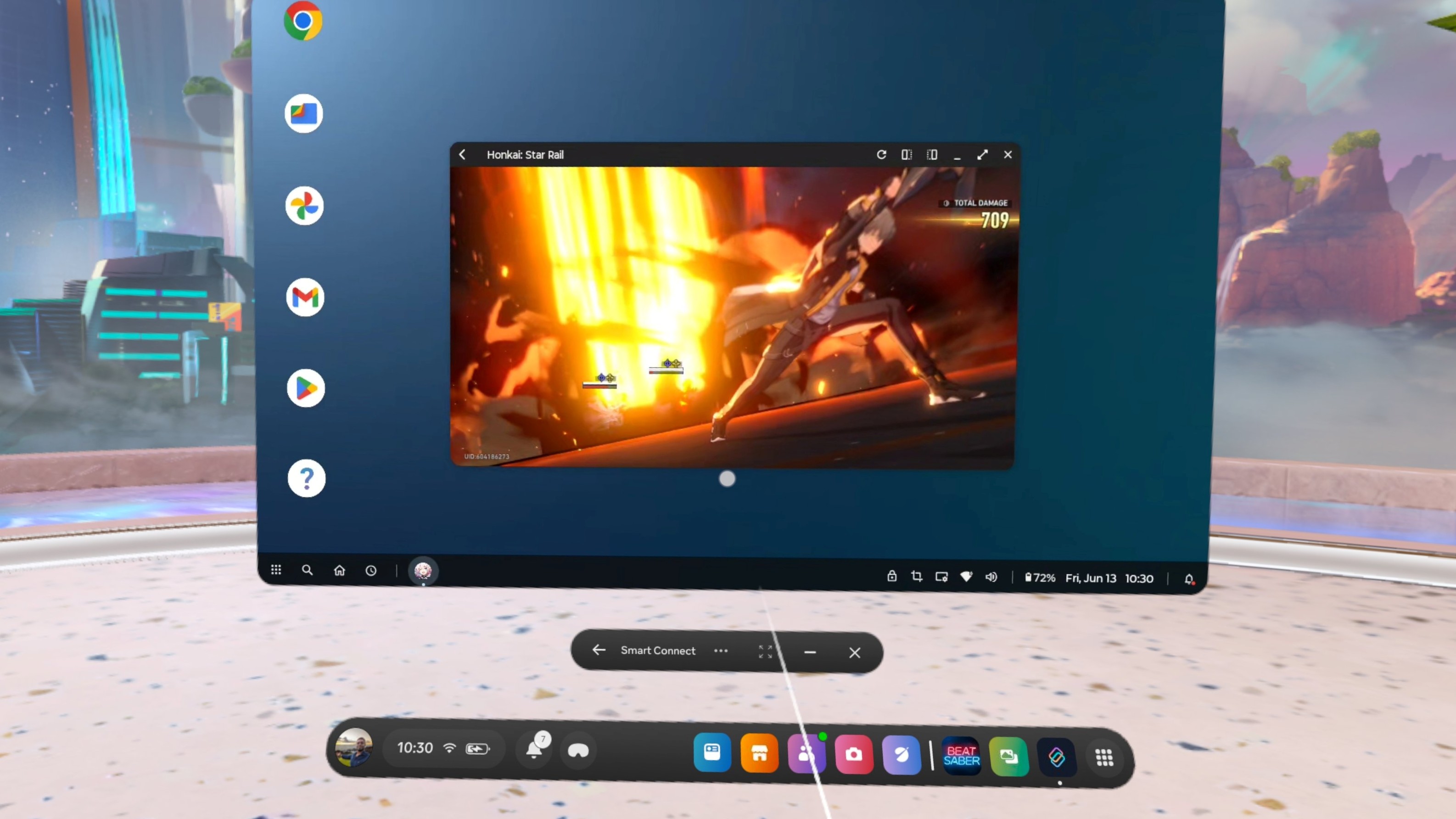Toggle the screen lock icon in tray
Screen dimensions: 1456x819
click(x=892, y=576)
